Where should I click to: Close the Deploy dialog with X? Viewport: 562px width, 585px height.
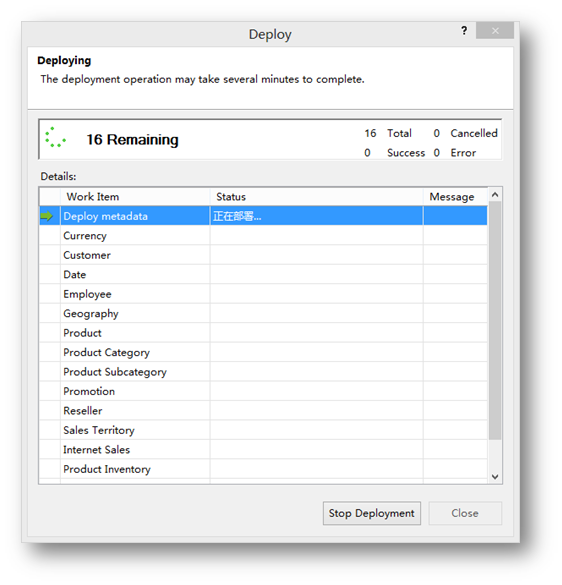pos(495,31)
